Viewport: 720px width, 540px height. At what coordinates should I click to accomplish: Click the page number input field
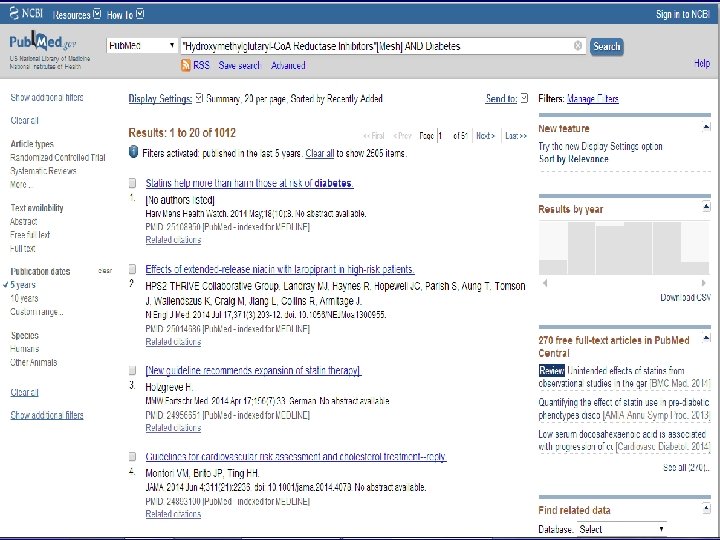(443, 136)
